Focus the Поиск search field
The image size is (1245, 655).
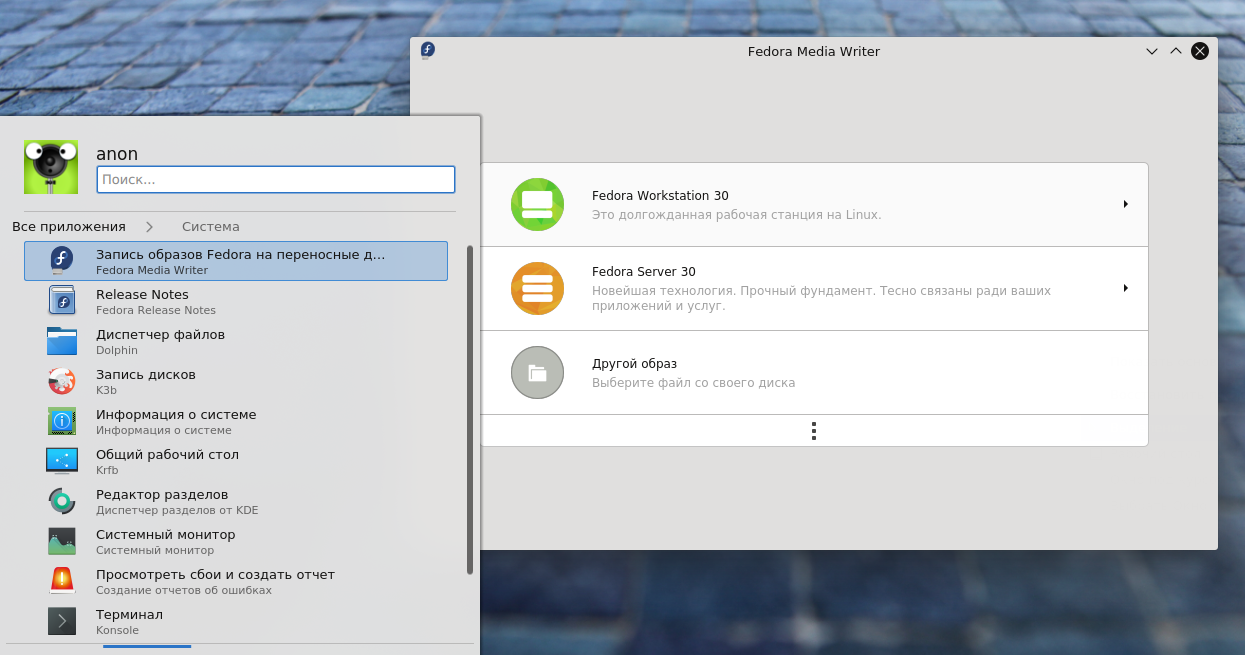[276, 179]
